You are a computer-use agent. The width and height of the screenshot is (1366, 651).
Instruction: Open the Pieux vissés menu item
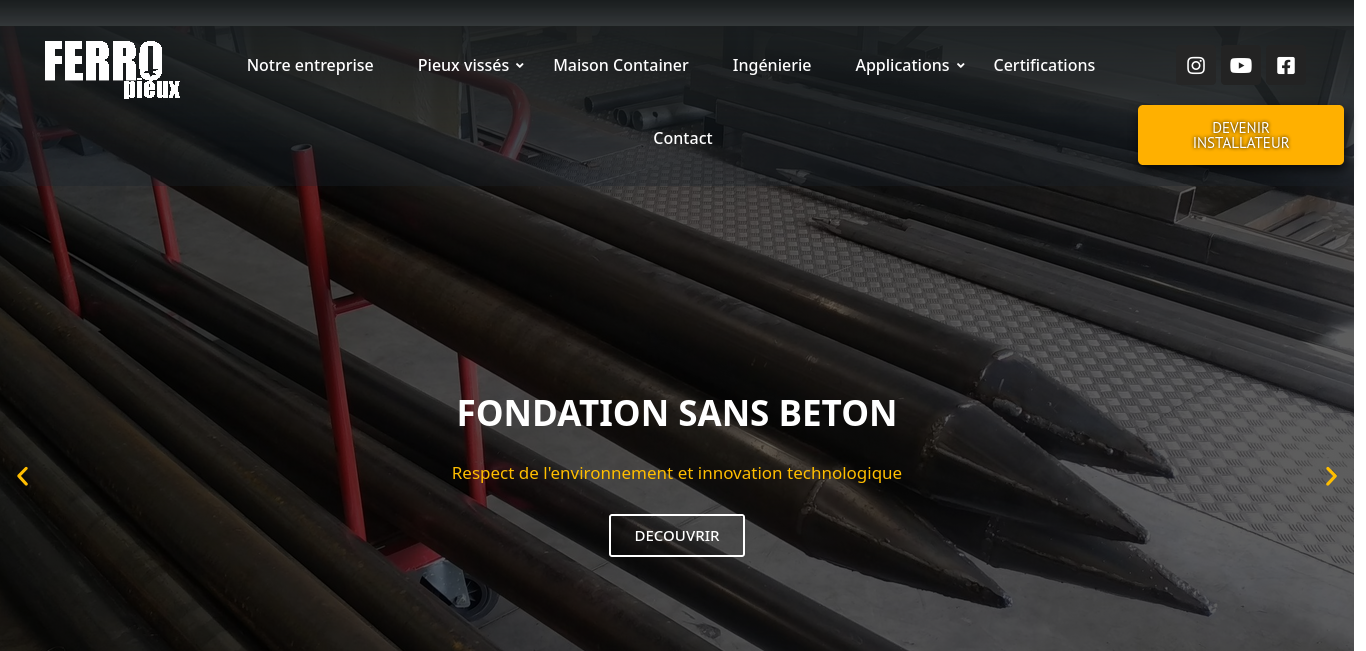464,65
